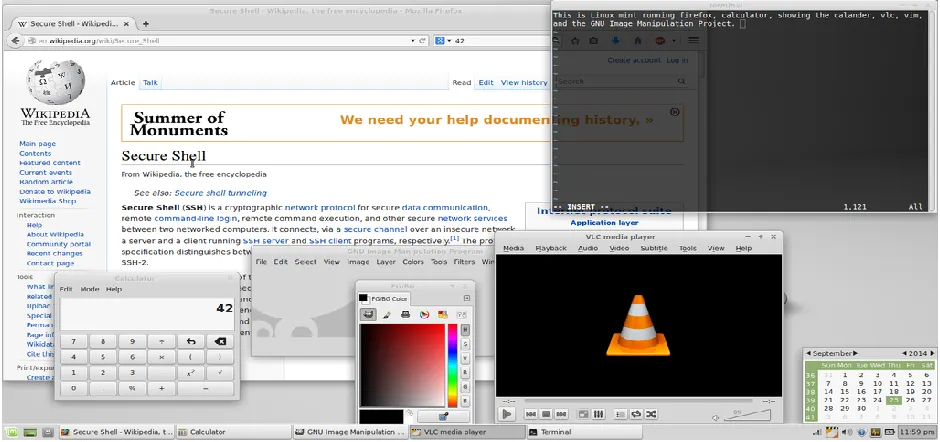Pick a color in the red gradient square

pos(402,366)
